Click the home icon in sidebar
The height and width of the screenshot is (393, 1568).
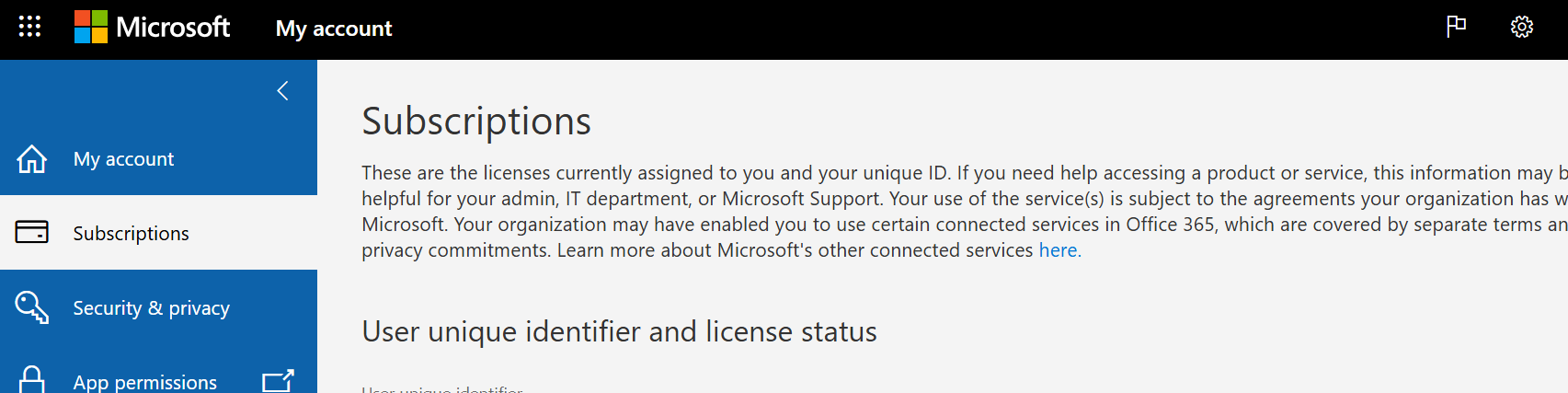(x=32, y=158)
